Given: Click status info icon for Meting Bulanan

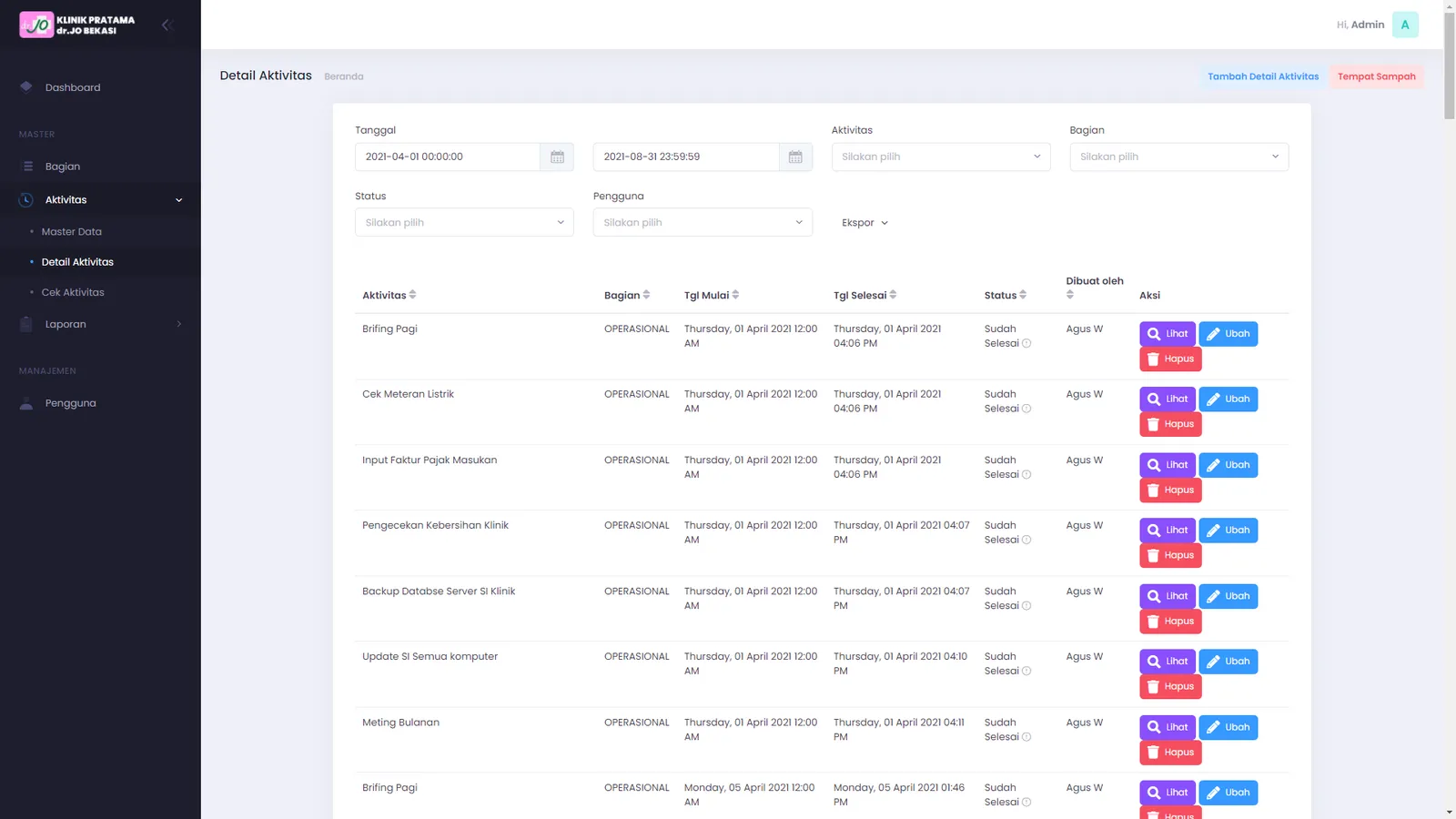Looking at the screenshot, I should pos(1026,737).
